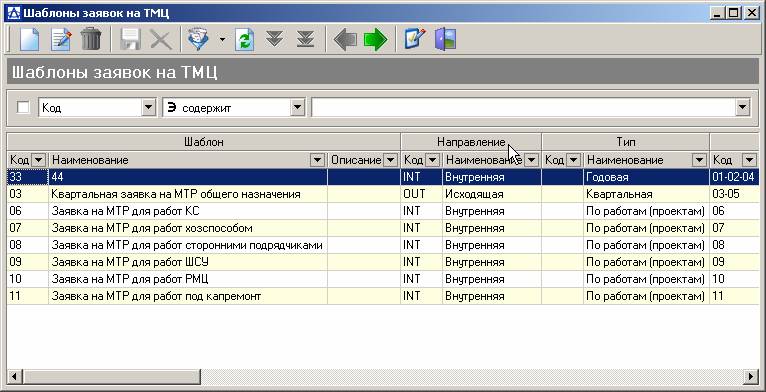This screenshot has width=766, height=392.
Task: Open the filter funnel tool
Action: (x=198, y=39)
